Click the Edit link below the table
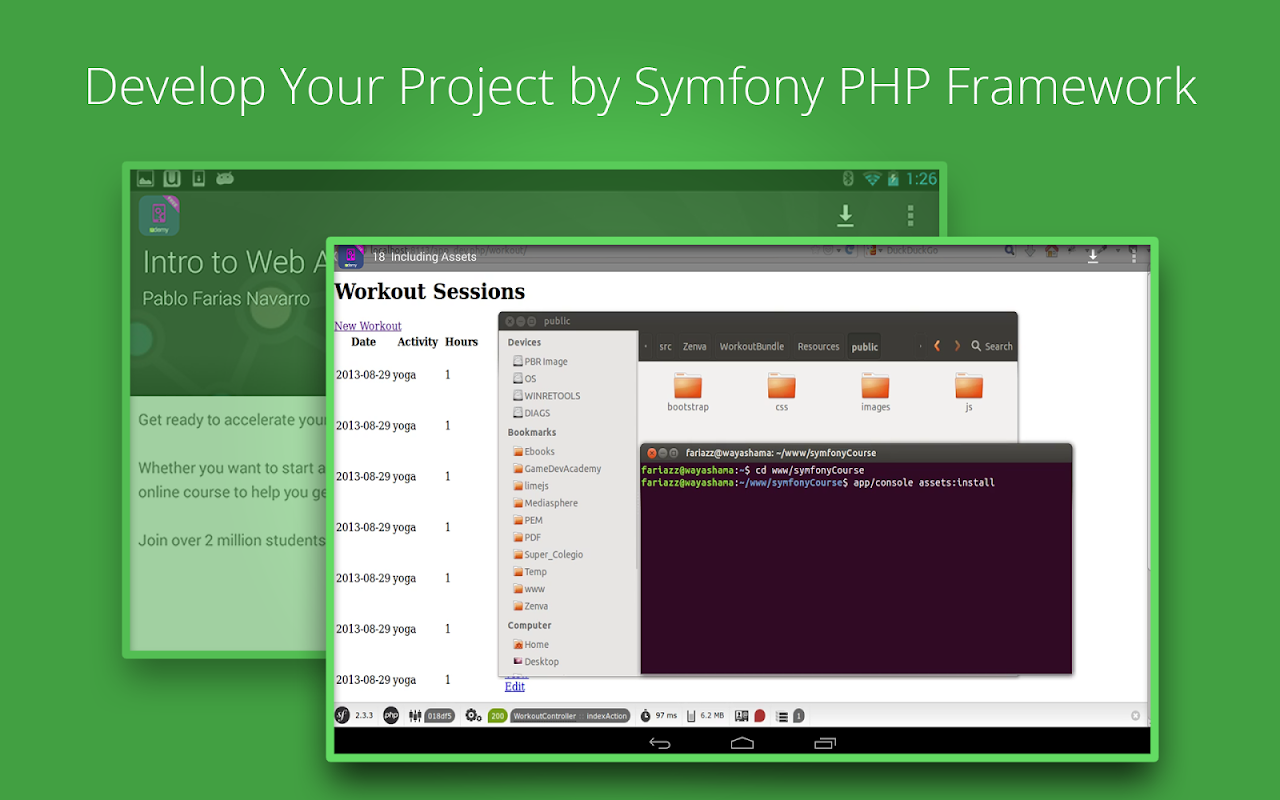The image size is (1280, 800). pos(515,686)
